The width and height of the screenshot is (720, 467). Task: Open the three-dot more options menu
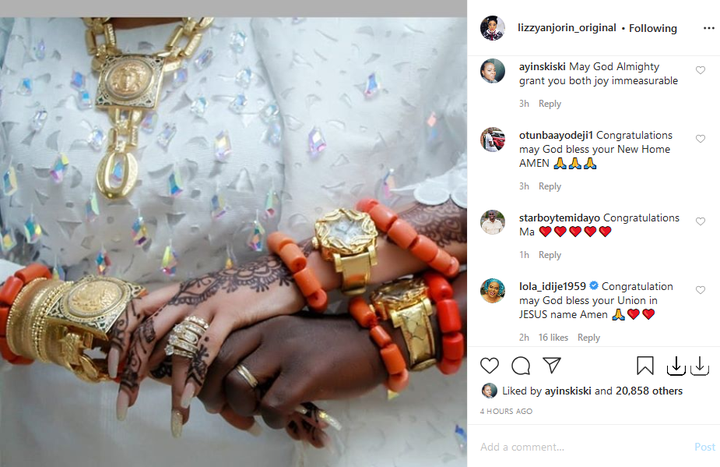click(x=709, y=28)
